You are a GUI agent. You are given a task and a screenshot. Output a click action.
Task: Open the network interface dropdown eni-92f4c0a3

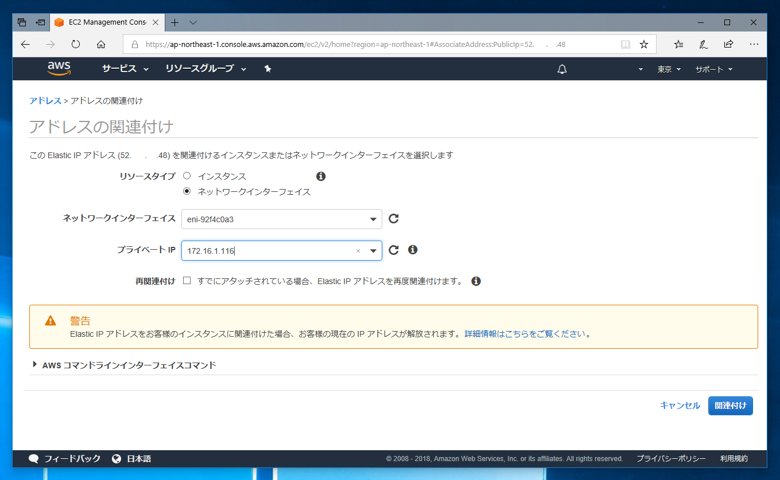pos(282,219)
